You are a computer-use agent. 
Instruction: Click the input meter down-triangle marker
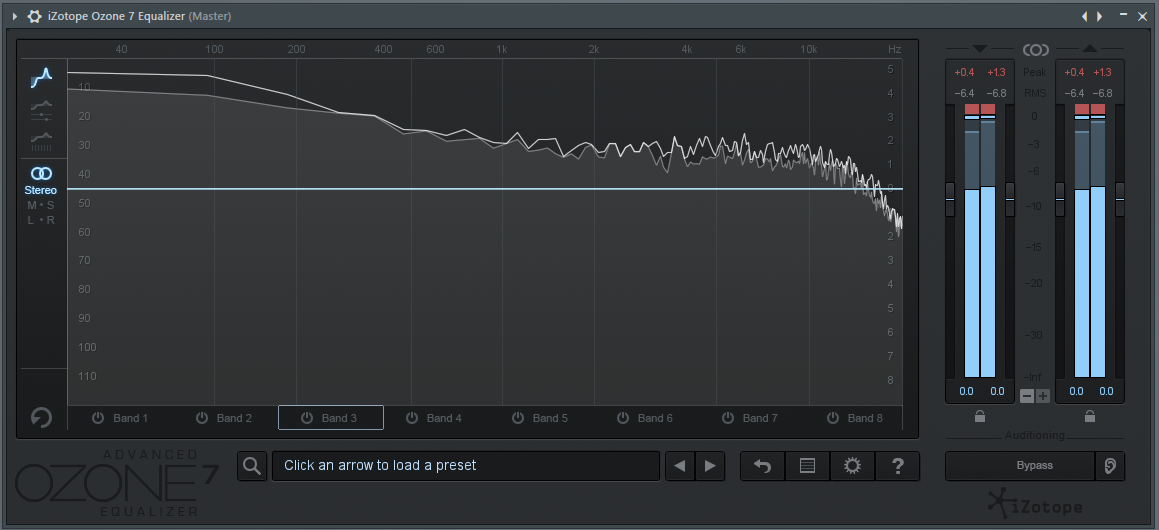click(x=980, y=49)
